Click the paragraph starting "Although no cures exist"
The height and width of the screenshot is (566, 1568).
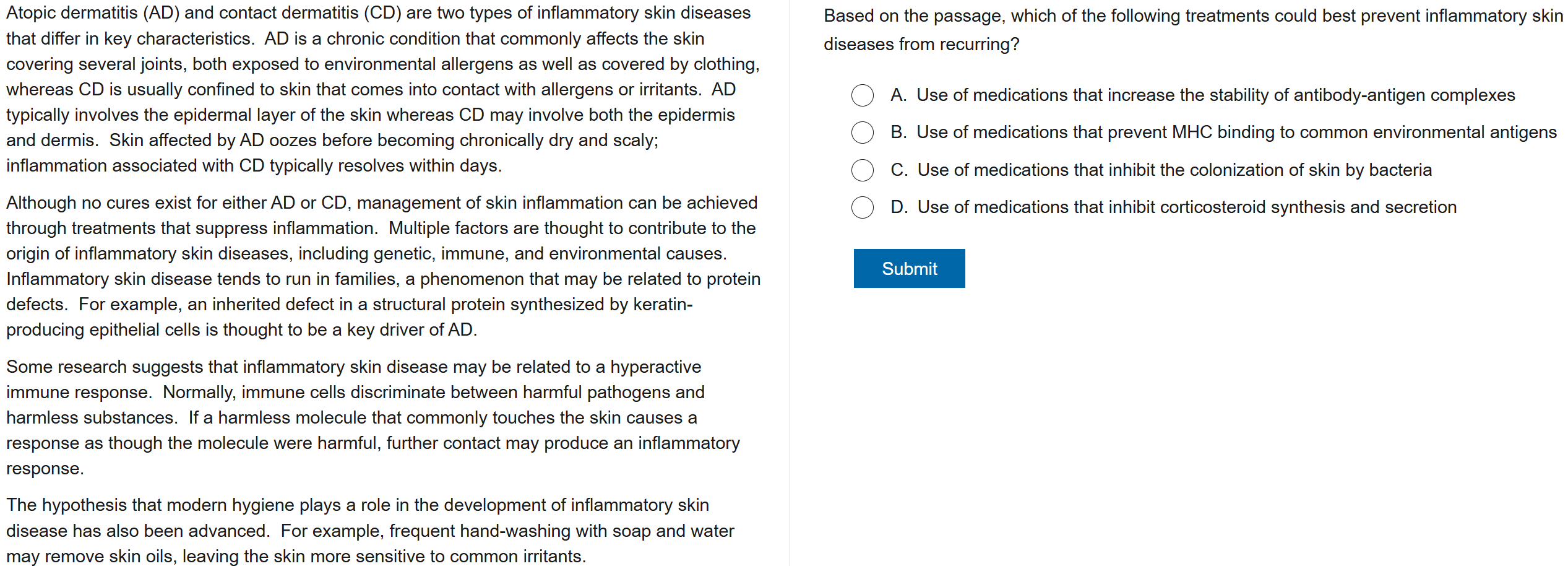coord(382,266)
